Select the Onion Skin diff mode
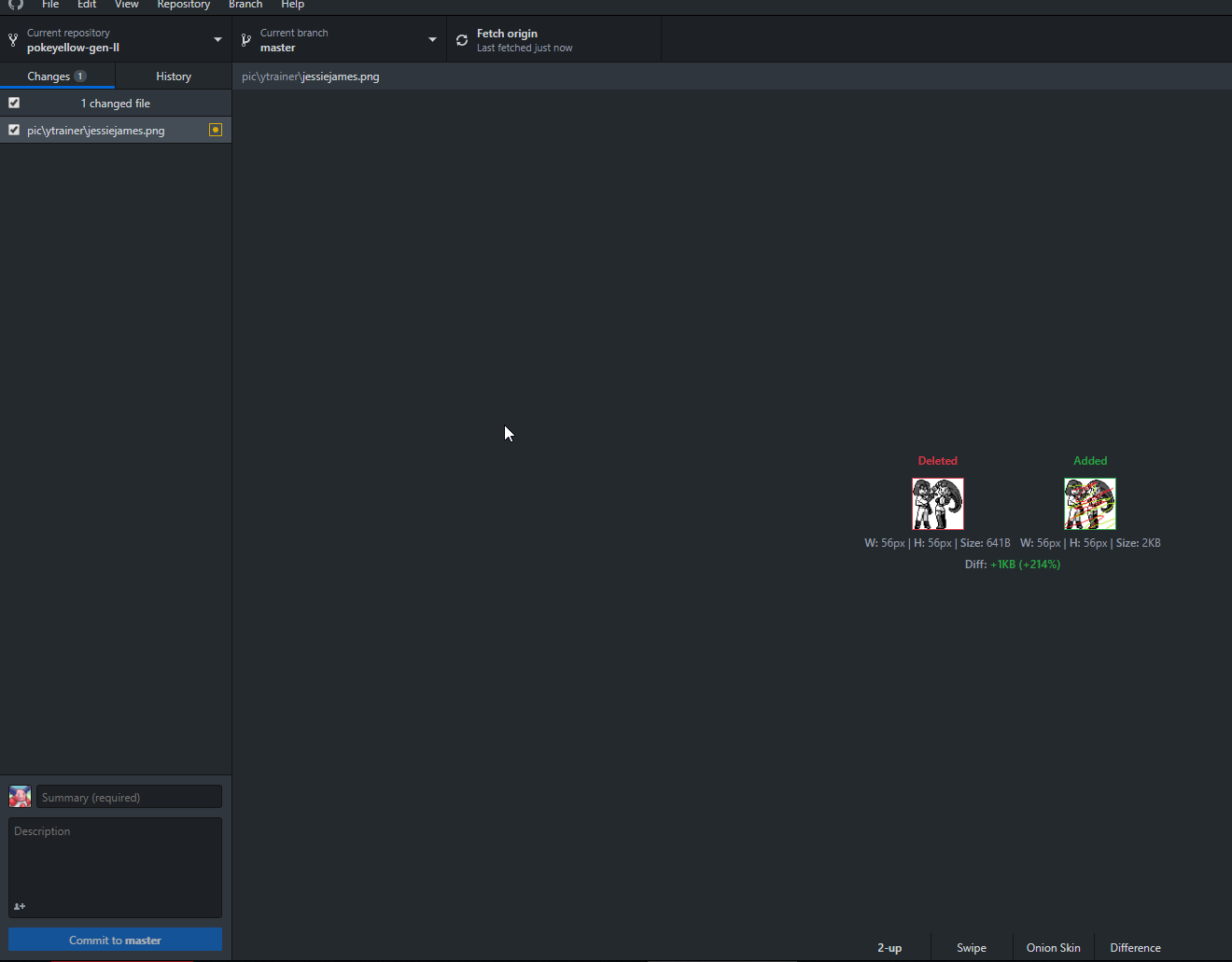Image resolution: width=1232 pixels, height=962 pixels. 1053,947
